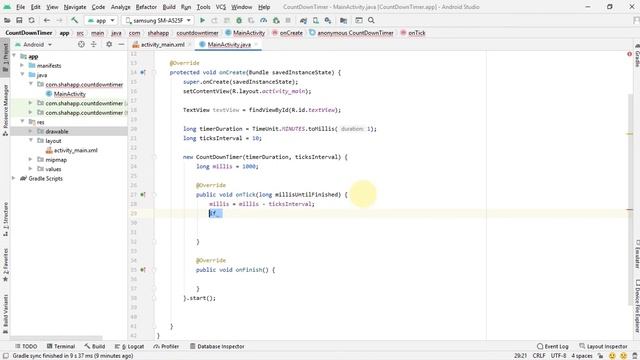Open the Refactor menu
Screen dimensions: 640x360
(146, 7)
